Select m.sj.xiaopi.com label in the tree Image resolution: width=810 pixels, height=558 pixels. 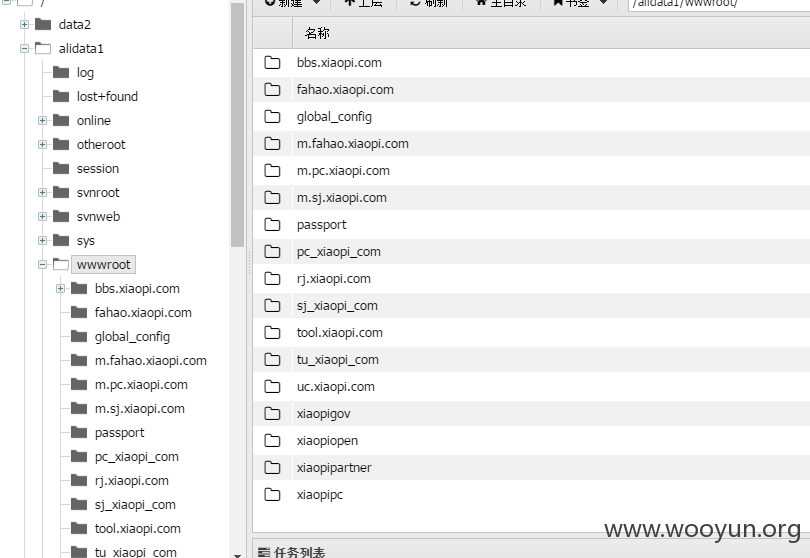[139, 409]
